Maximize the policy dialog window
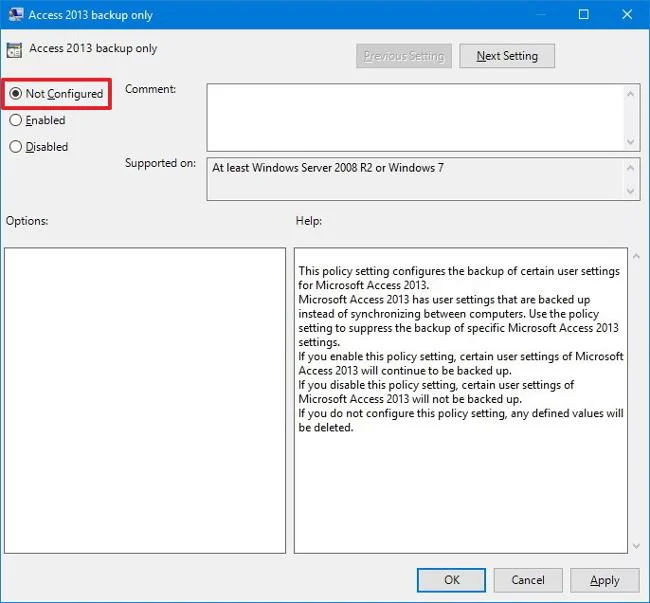This screenshot has height=603, width=650. coord(583,15)
